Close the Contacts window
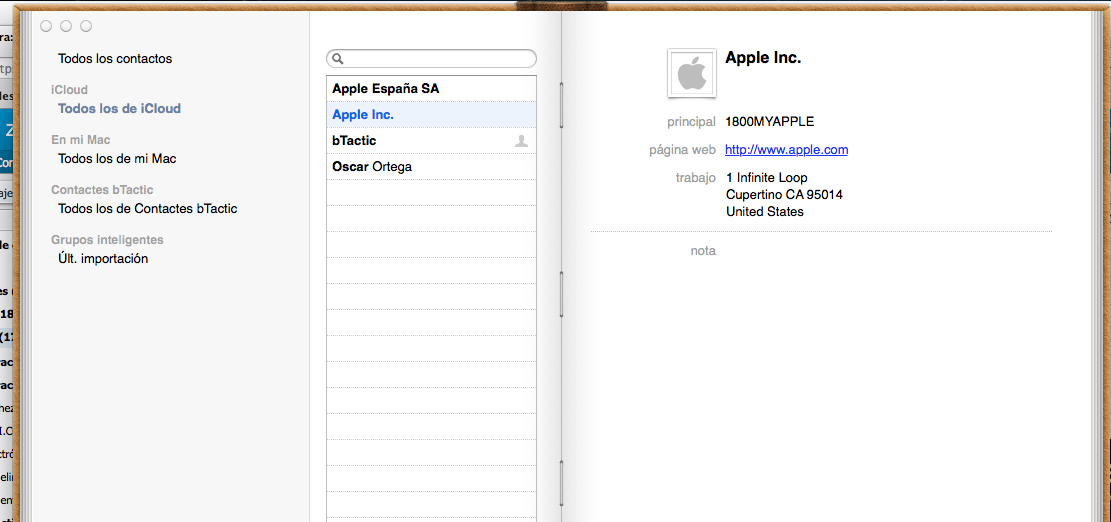The height and width of the screenshot is (522, 1111). [46, 26]
